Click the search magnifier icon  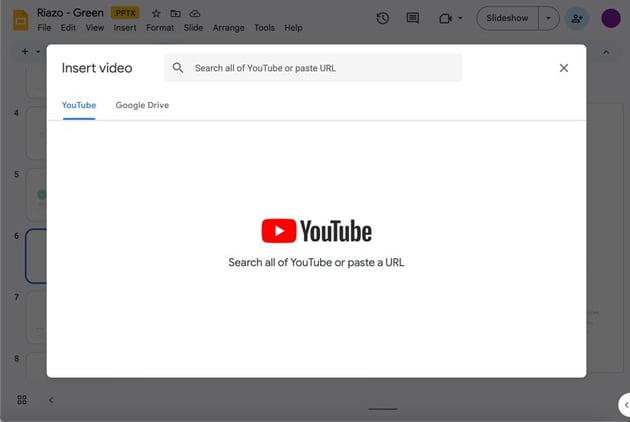pos(178,68)
